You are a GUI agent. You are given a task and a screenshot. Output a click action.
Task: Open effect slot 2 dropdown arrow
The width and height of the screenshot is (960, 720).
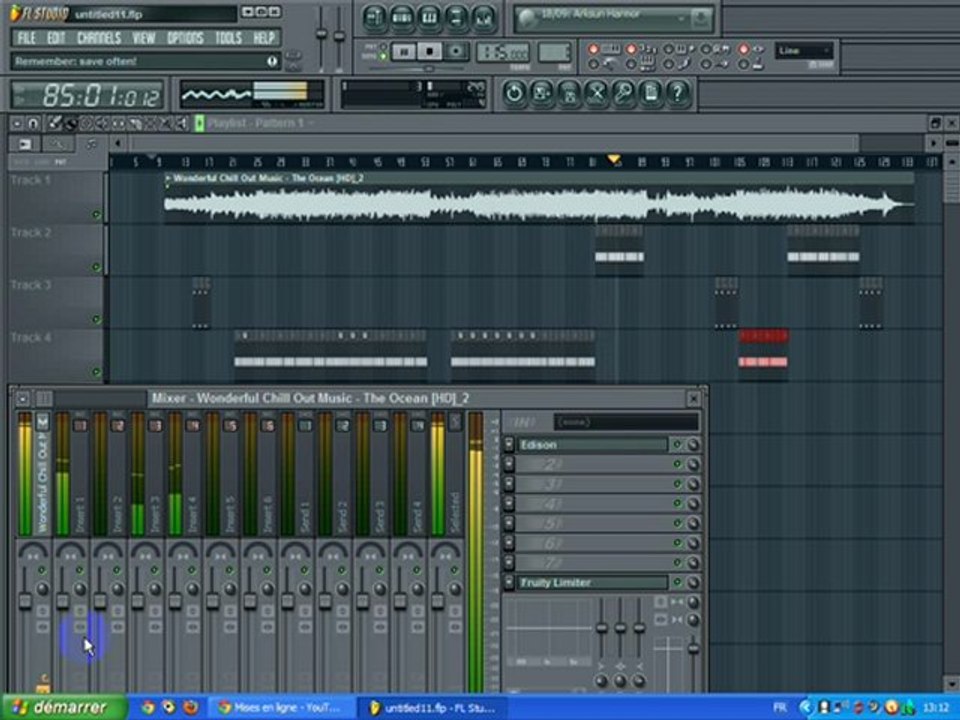[x=509, y=465]
